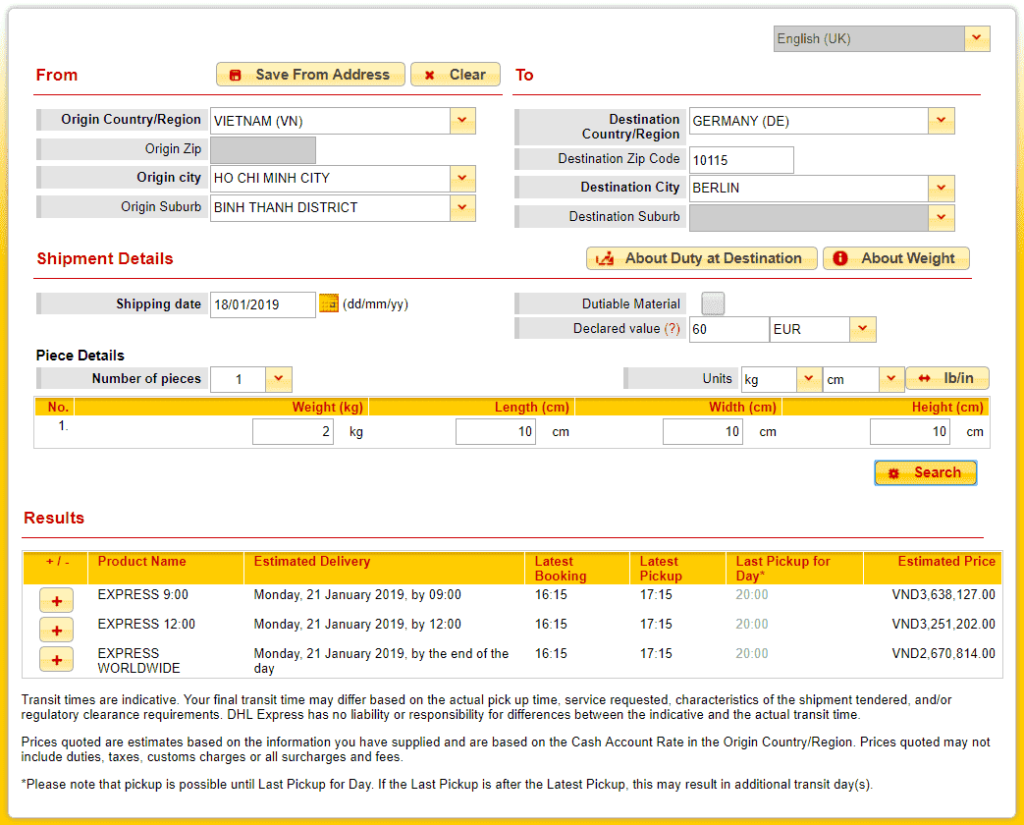The image size is (1024, 825).
Task: Click the price VND3,638,127.00
Action: pyautogui.click(x=943, y=594)
